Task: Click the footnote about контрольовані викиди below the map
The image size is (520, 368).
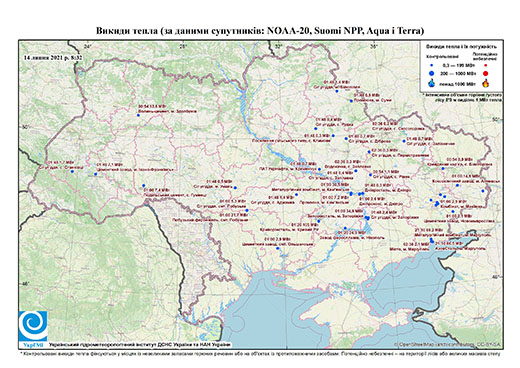Action: pyautogui.click(x=260, y=353)
